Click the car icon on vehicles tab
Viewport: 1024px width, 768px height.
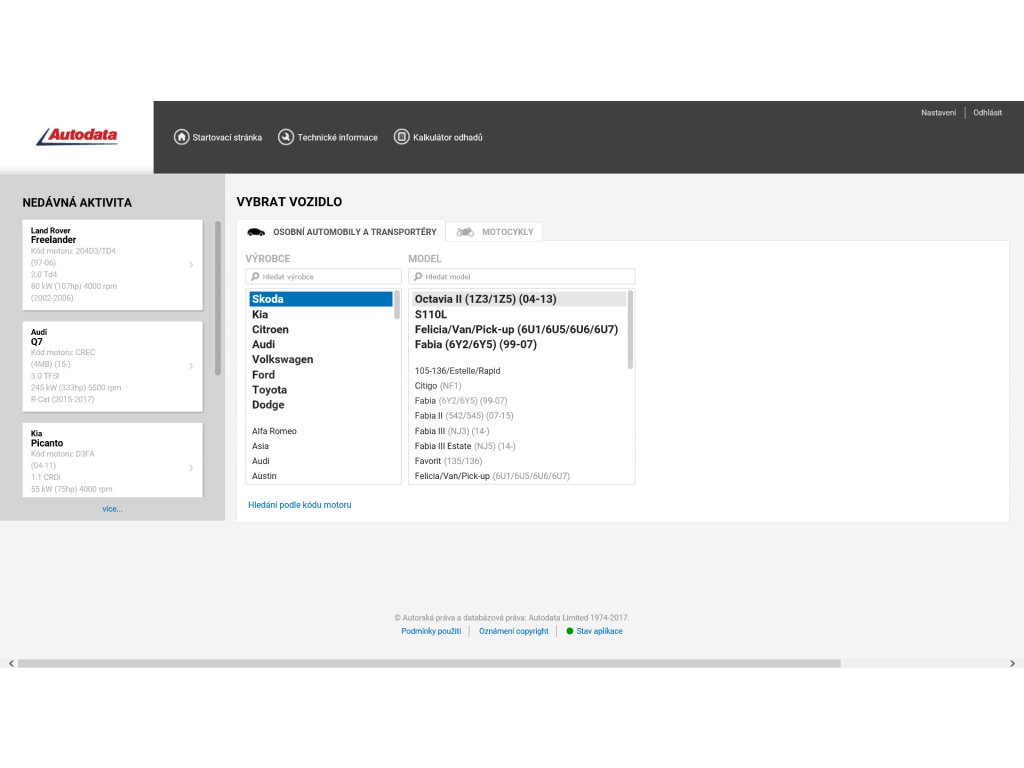[256, 232]
